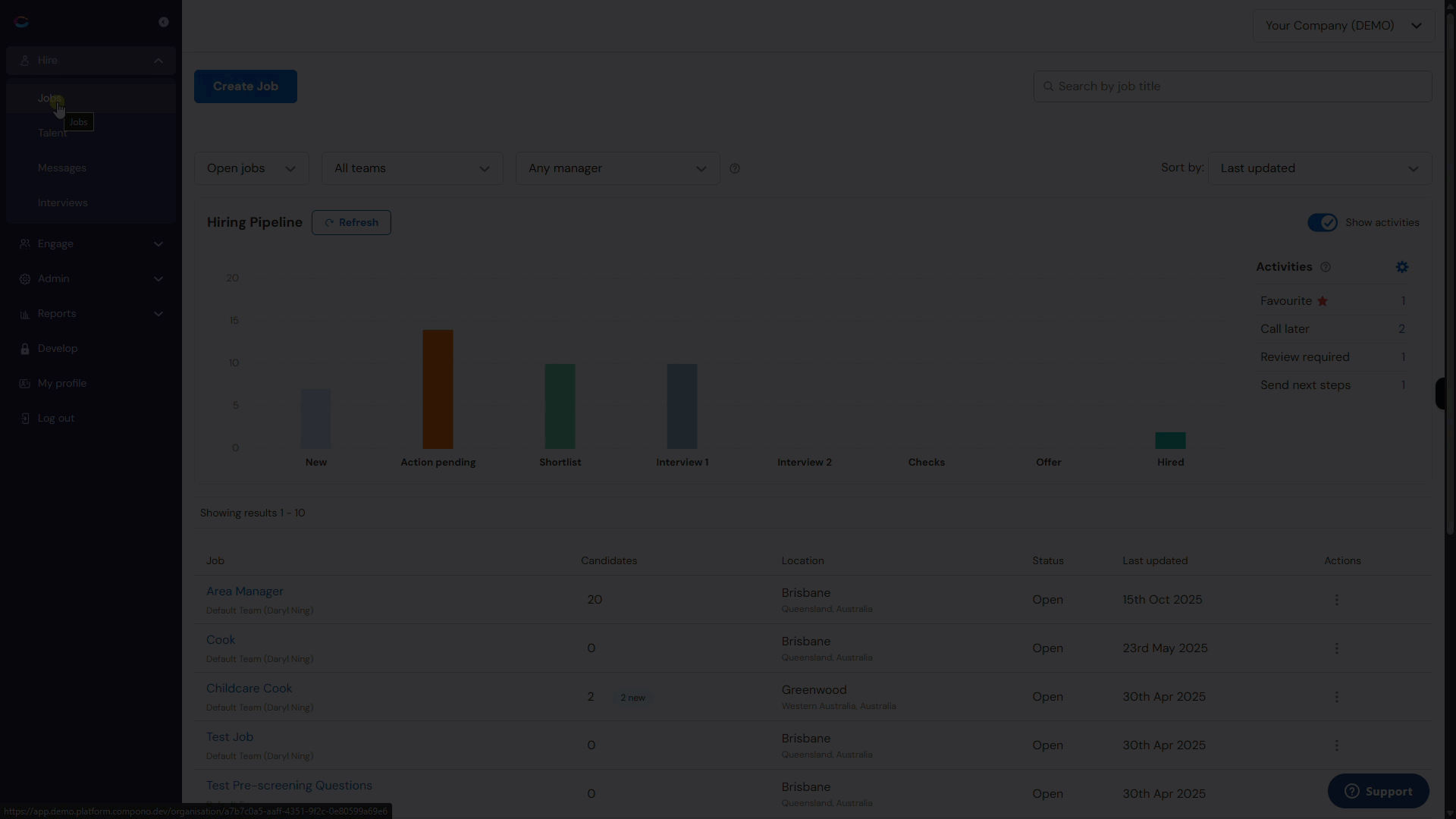Open actions menu for Area Manager
Screen dimensions: 1456x819
click(x=1337, y=600)
